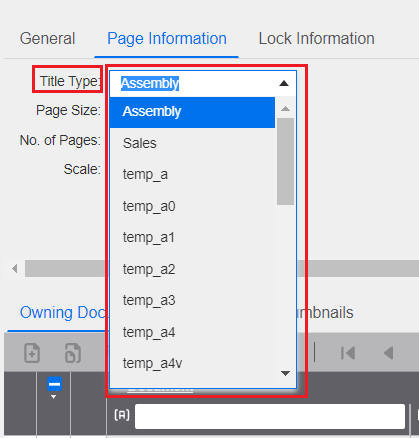Choose Sales from the Title Type list
Viewport: 419px width, 438px height.
[x=192, y=143]
